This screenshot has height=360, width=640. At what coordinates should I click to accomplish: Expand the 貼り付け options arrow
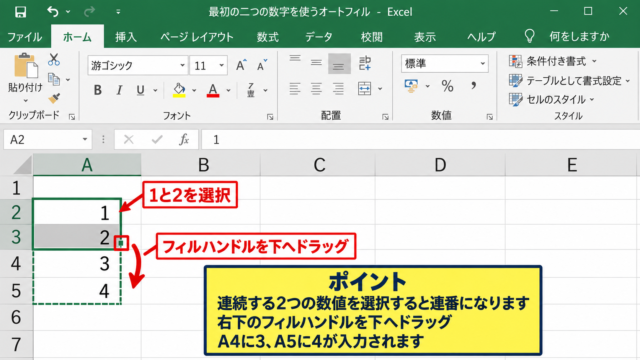(25, 100)
